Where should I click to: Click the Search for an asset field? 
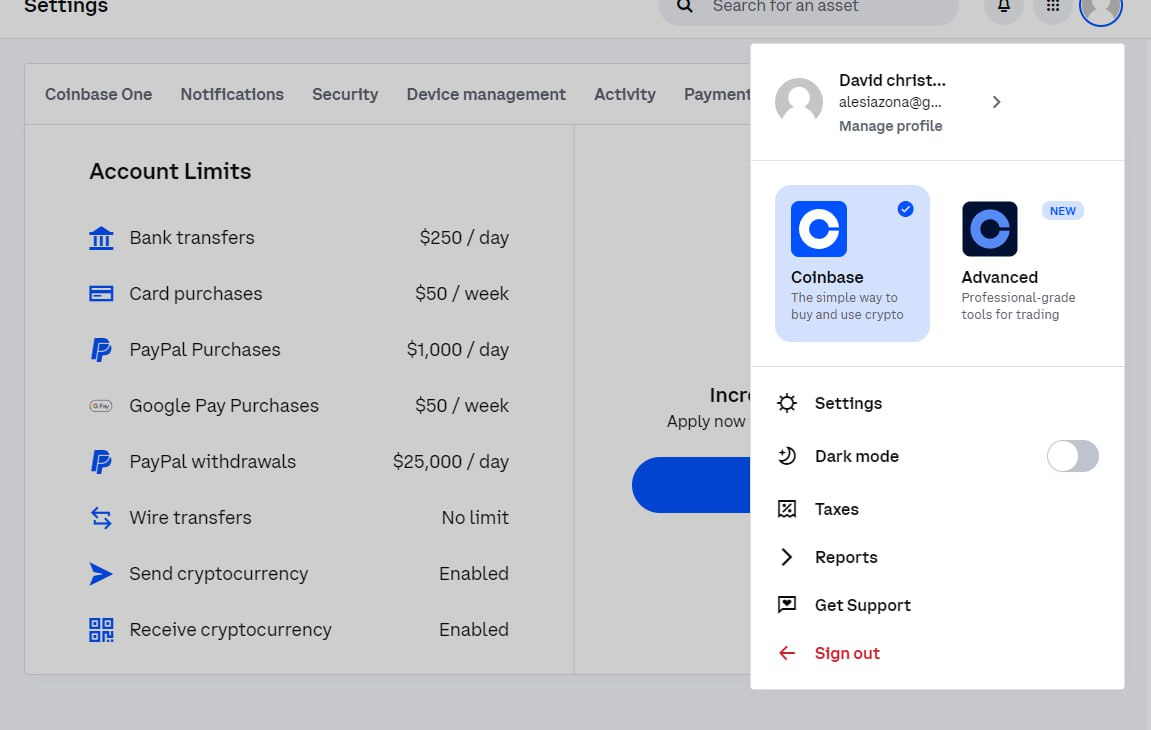810,8
